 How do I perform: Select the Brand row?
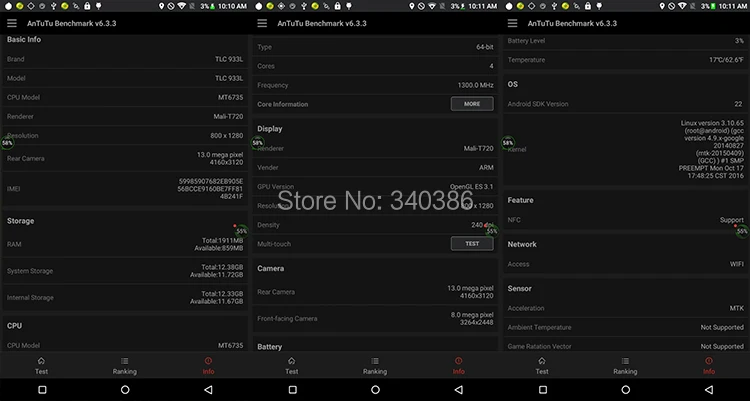(x=125, y=59)
